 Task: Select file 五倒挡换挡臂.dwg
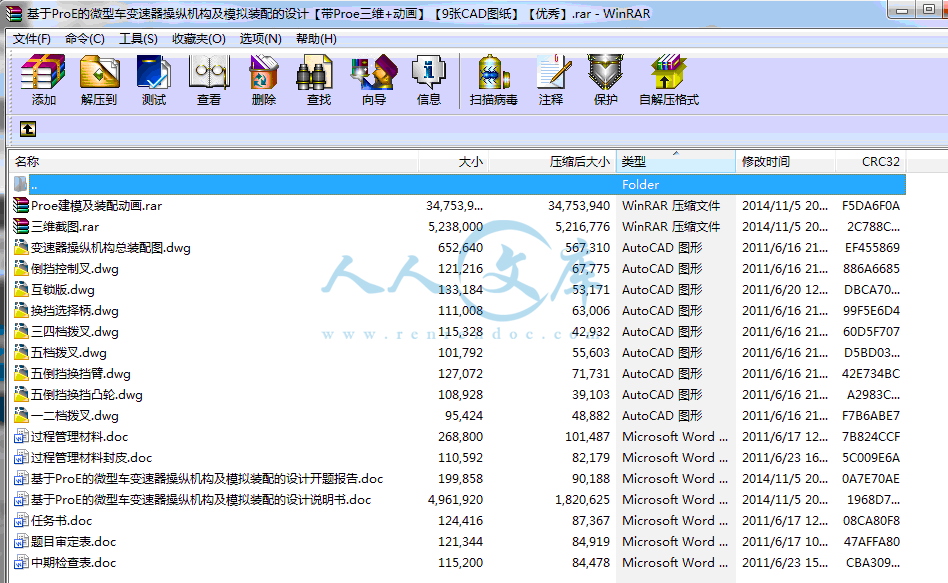pos(80,374)
